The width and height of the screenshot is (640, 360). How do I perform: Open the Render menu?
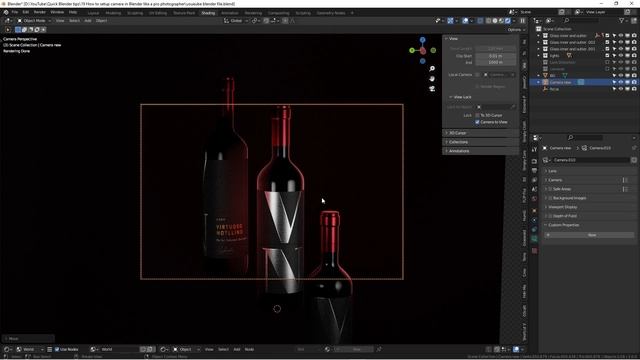click(x=40, y=12)
